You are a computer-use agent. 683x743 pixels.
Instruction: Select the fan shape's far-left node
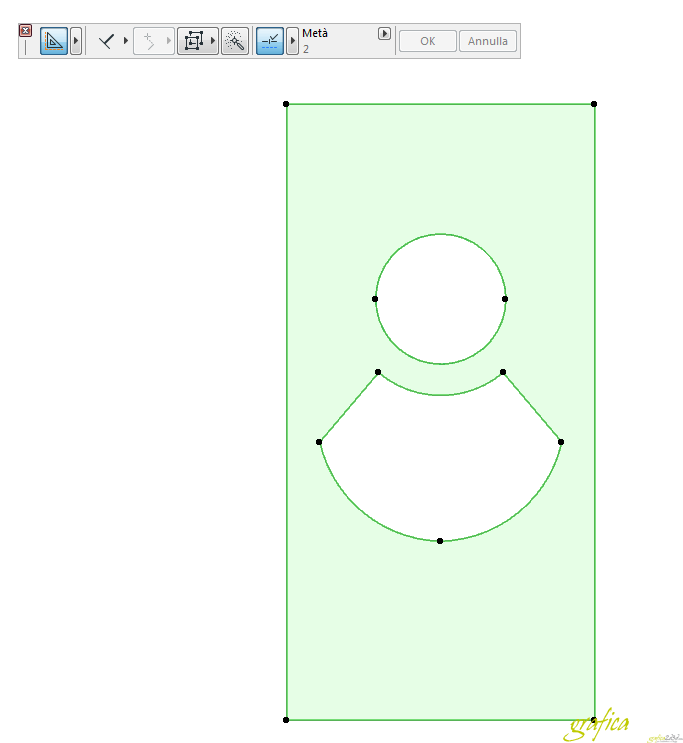[x=319, y=442]
